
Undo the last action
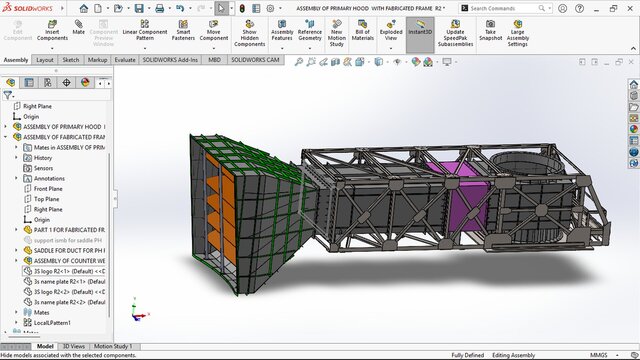(x=180, y=8)
